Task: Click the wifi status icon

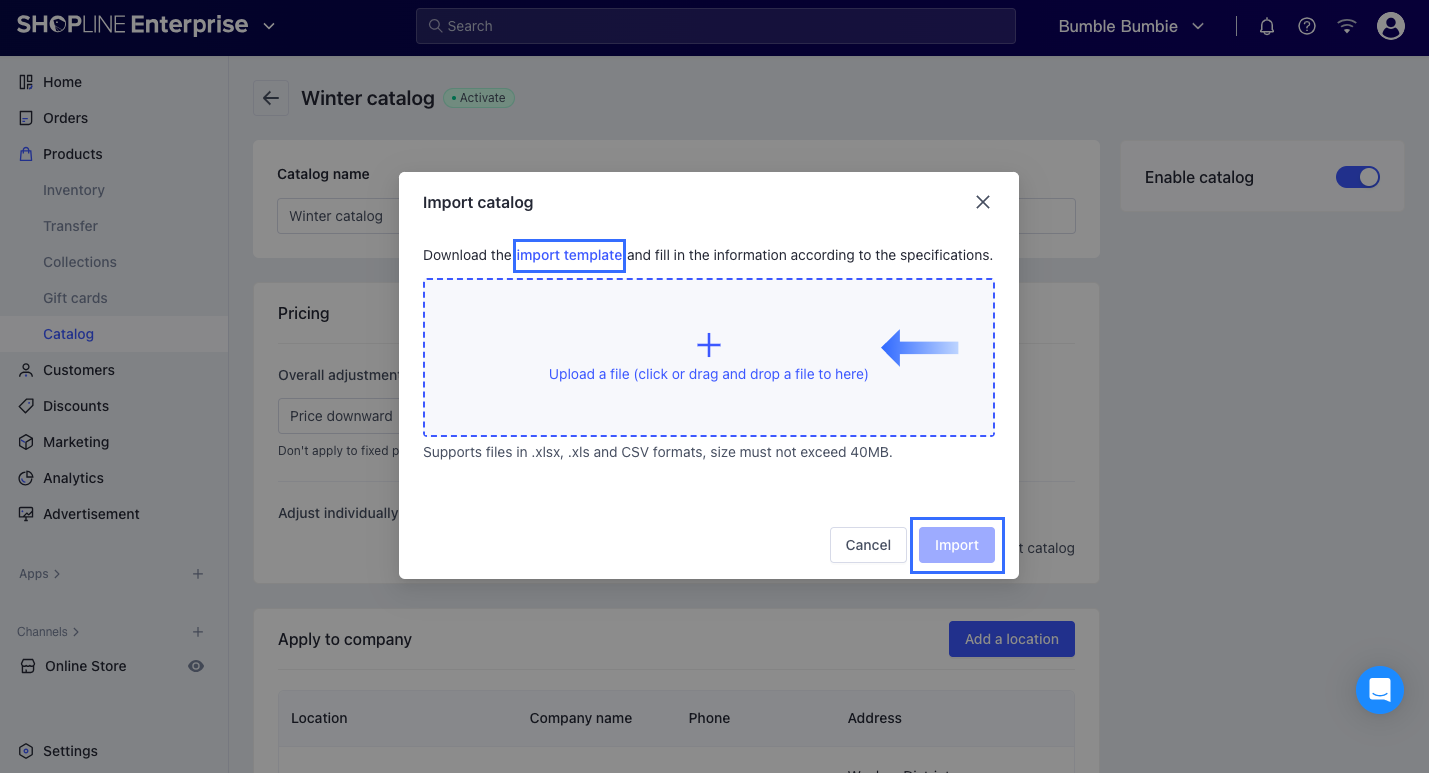Action: [1347, 27]
